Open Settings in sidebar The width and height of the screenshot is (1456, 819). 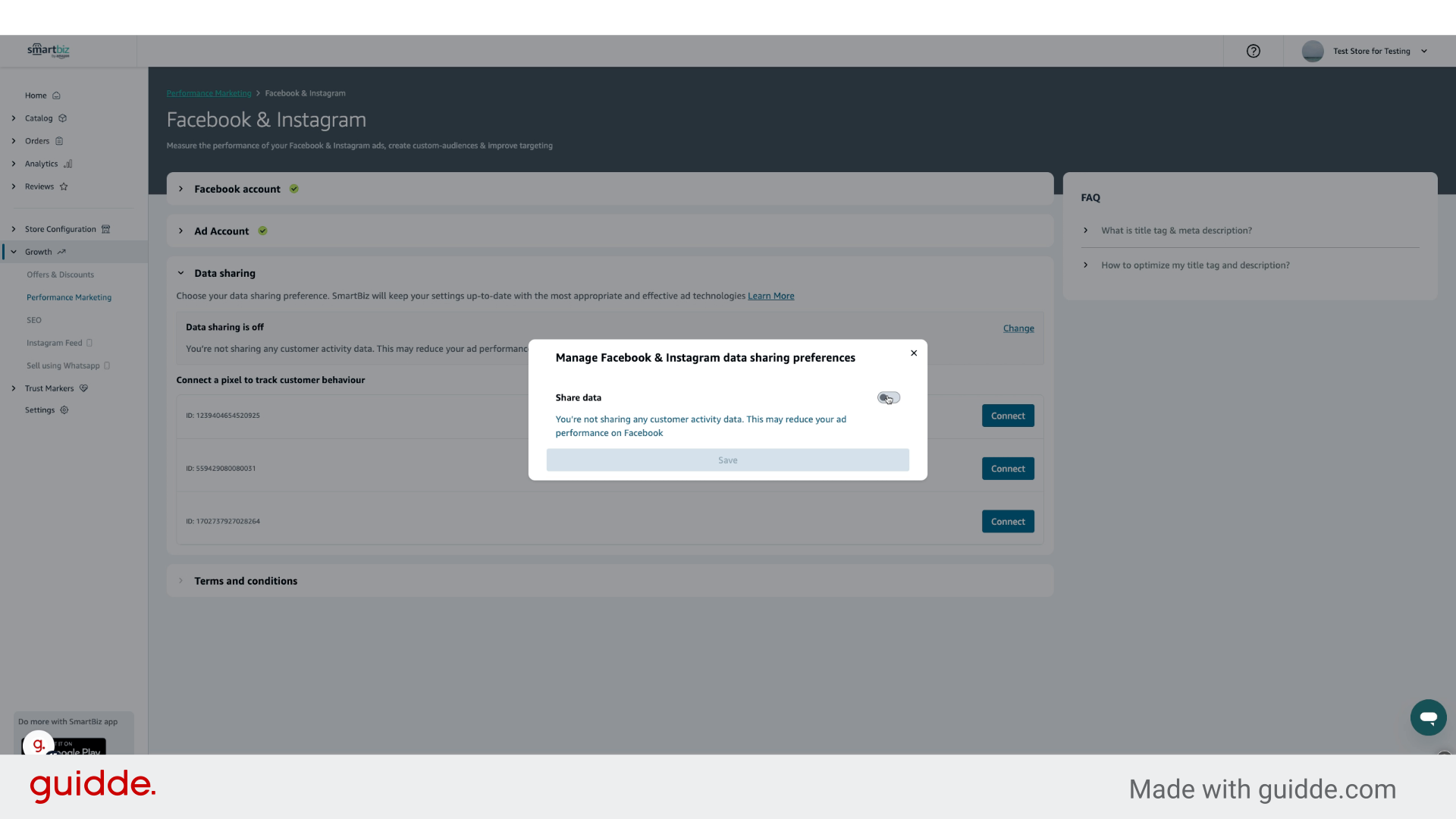pyautogui.click(x=39, y=410)
